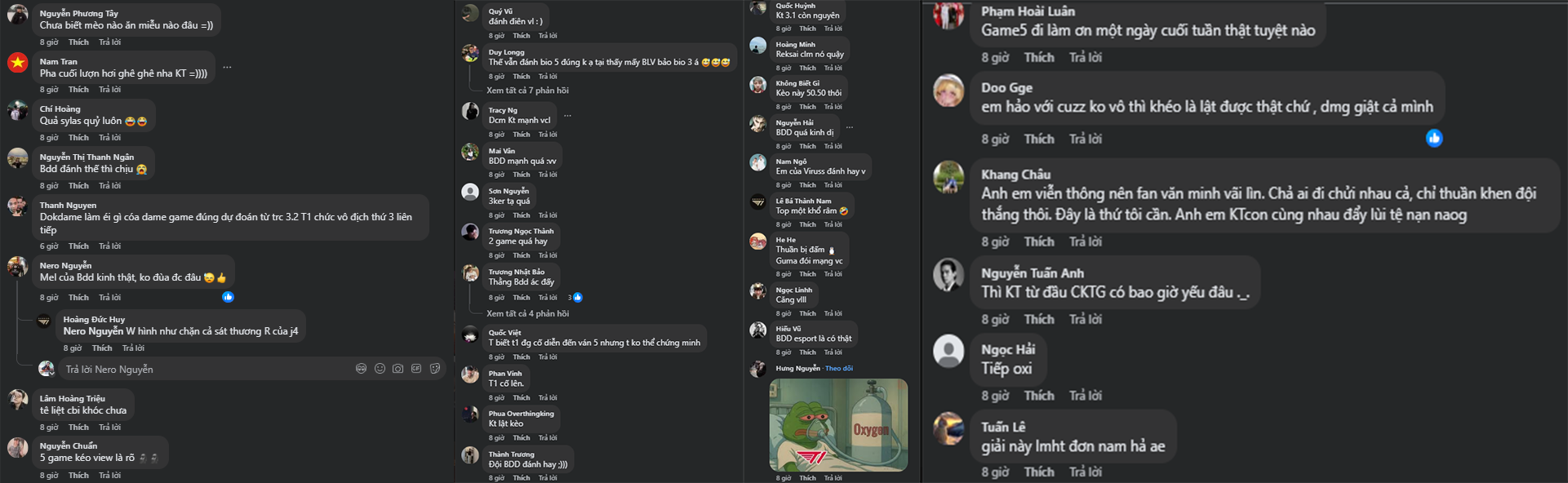
Task: Like Khang Châu's comment
Action: tap(1039, 241)
